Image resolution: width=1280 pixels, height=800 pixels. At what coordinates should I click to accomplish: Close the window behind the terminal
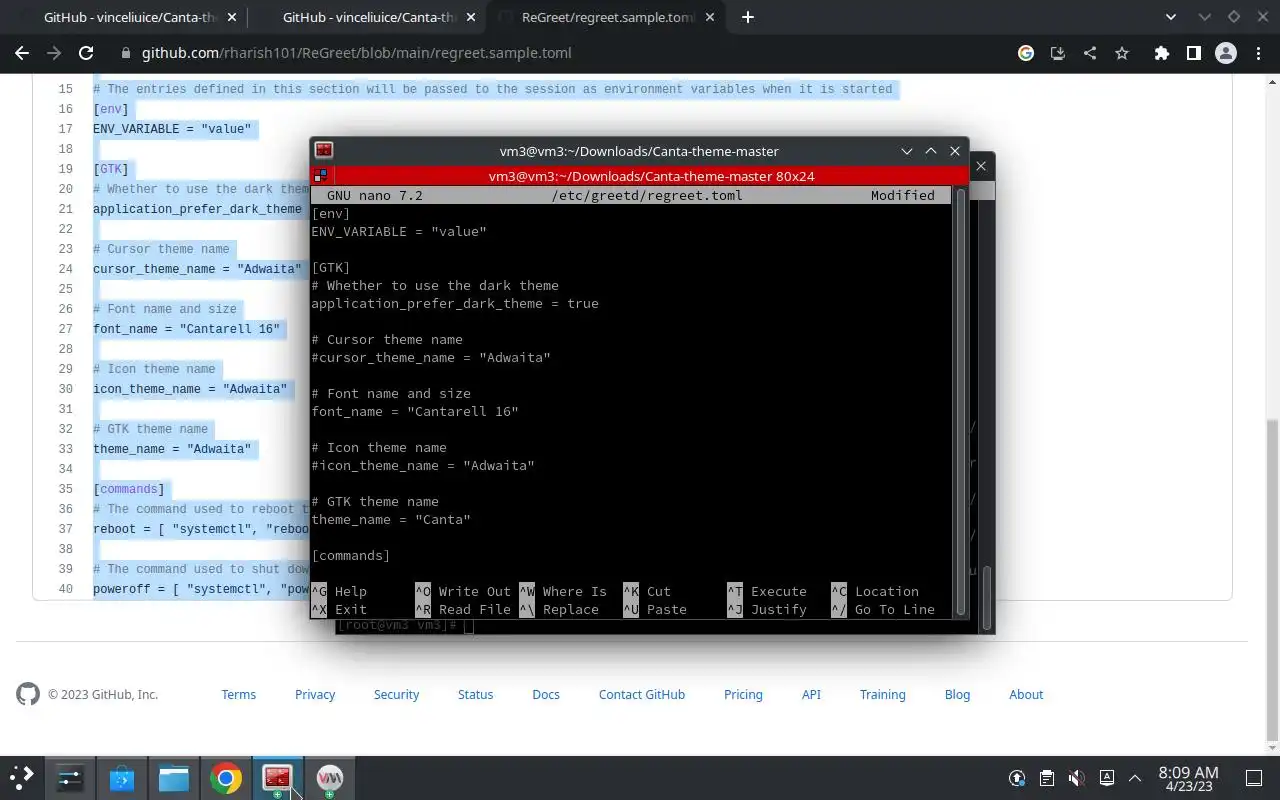[x=981, y=166]
